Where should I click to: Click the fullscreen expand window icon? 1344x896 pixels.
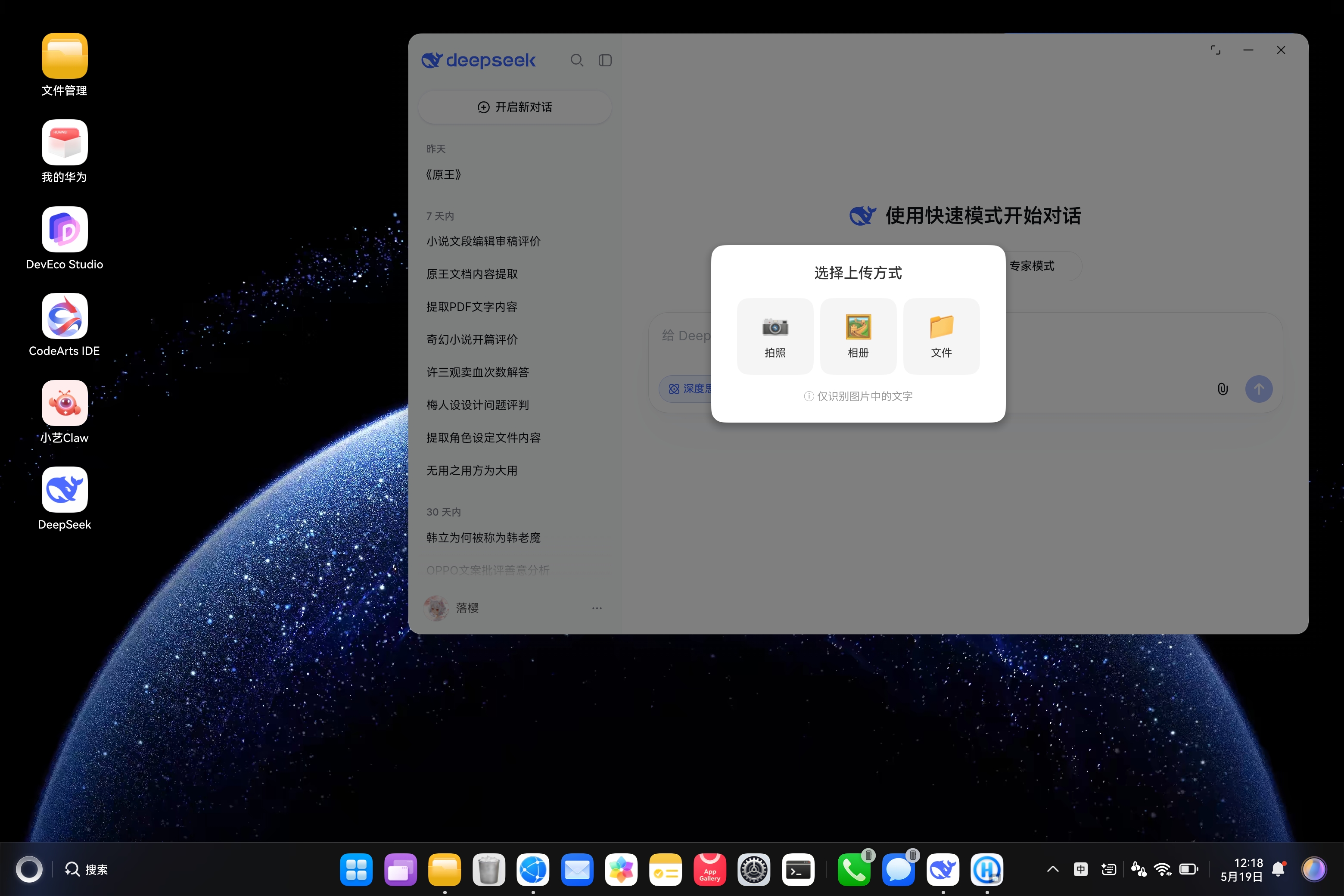pos(1216,50)
